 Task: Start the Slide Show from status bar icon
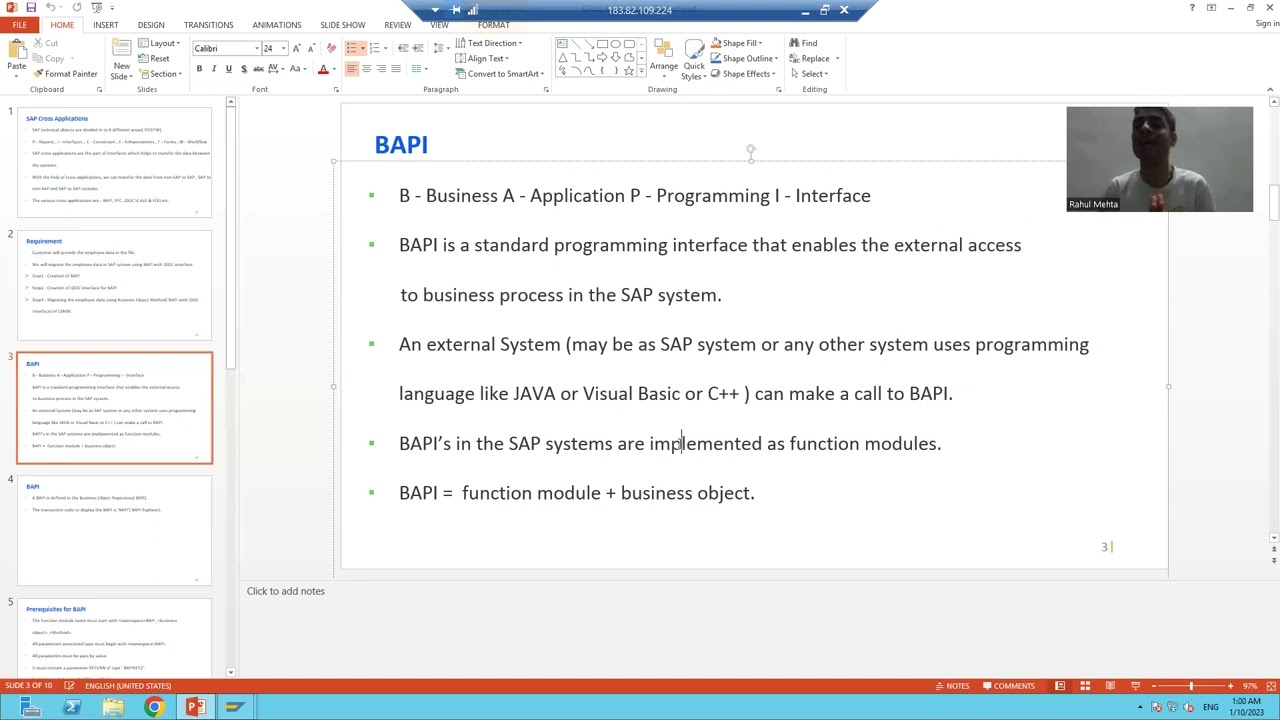click(x=1135, y=686)
